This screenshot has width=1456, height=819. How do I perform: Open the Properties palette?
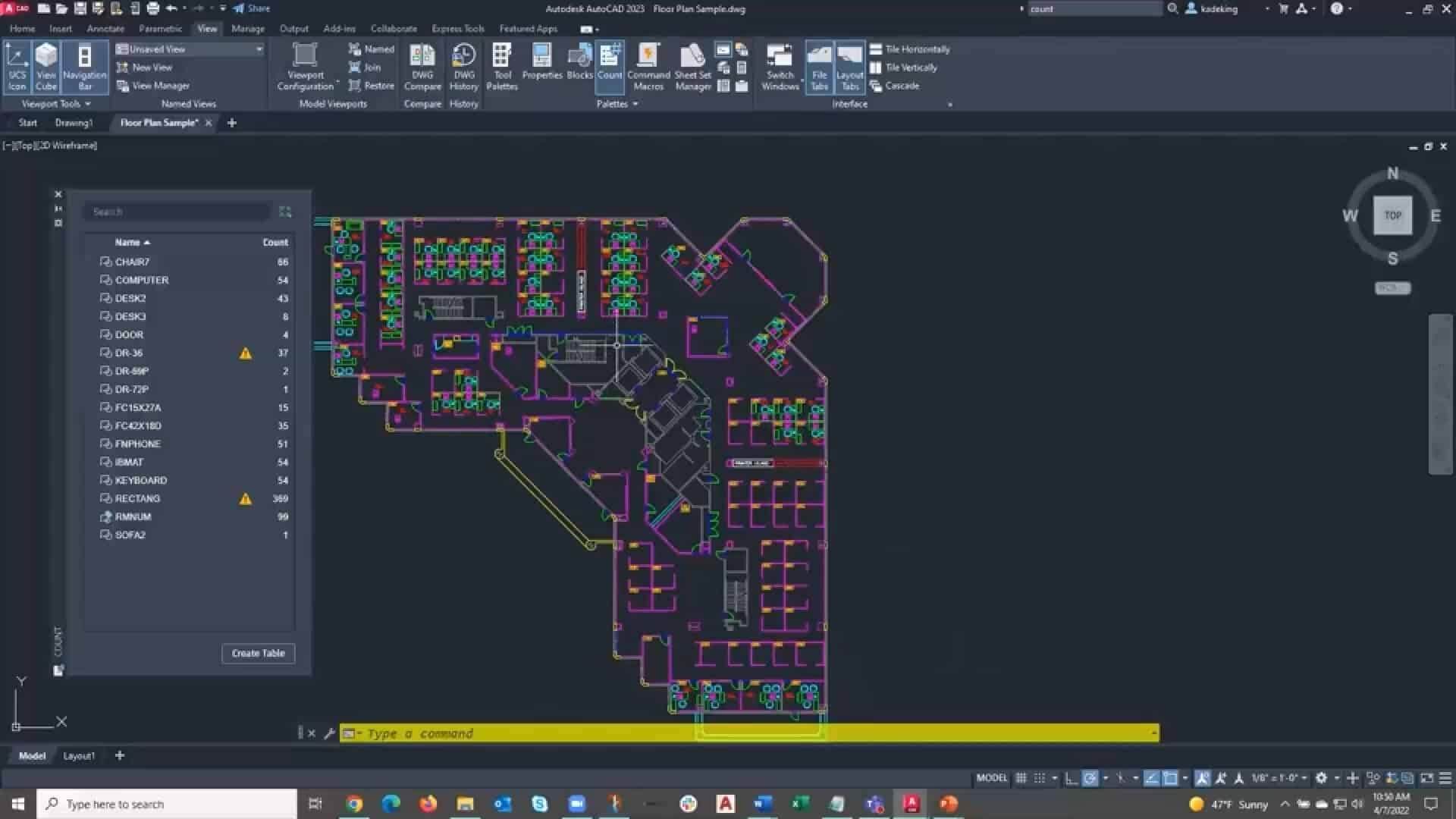point(542,62)
